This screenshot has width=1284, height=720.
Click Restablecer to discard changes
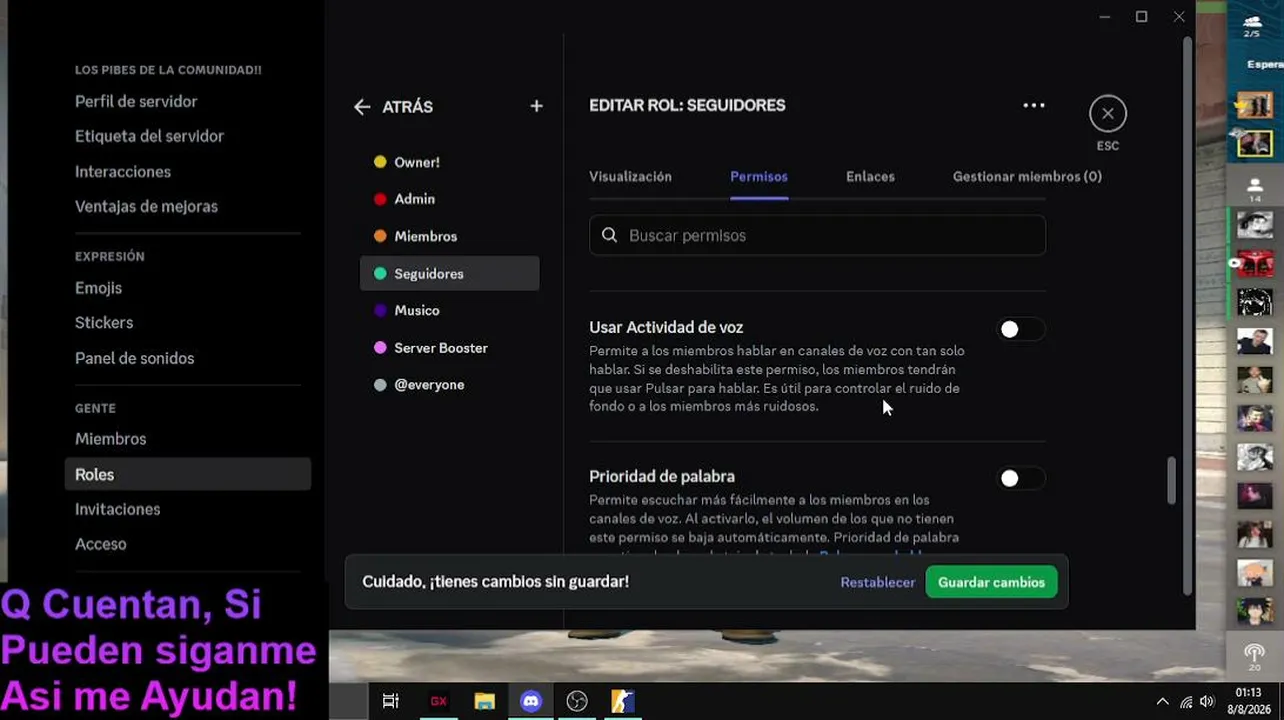(x=877, y=582)
